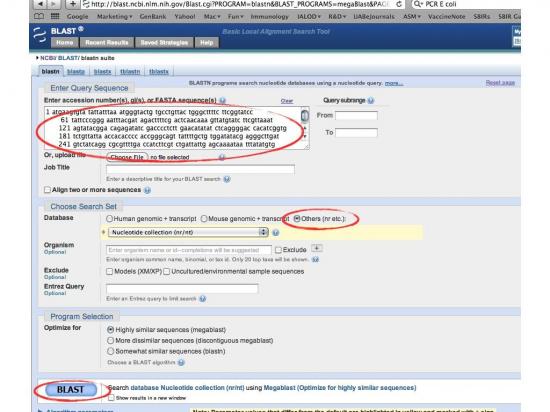Click the Query subrange To field
The height and width of the screenshot is (412, 550).
(356, 133)
